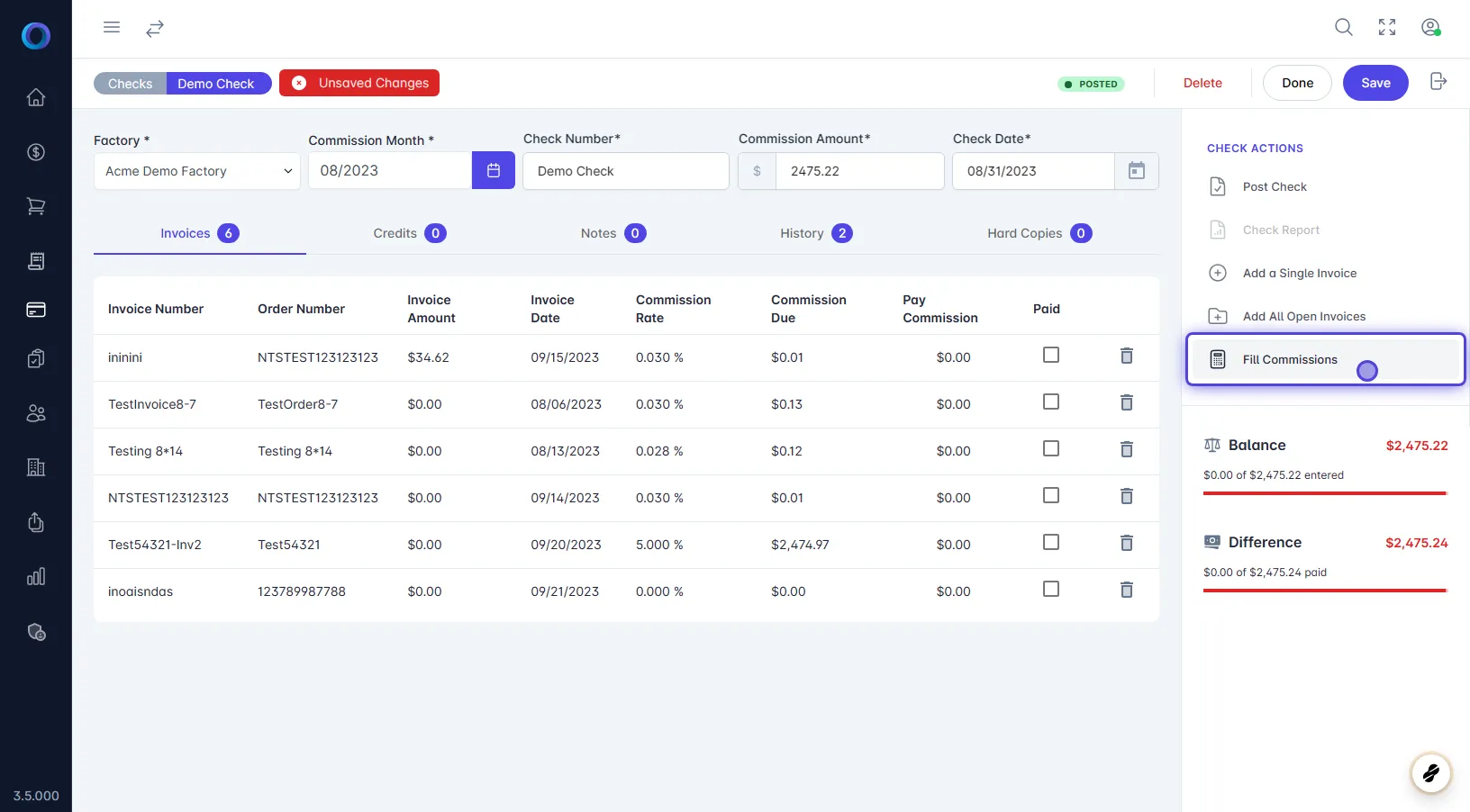Check Paid box for invoice NTSTEST123123123
The width and height of the screenshot is (1470, 812).
[x=1051, y=495]
